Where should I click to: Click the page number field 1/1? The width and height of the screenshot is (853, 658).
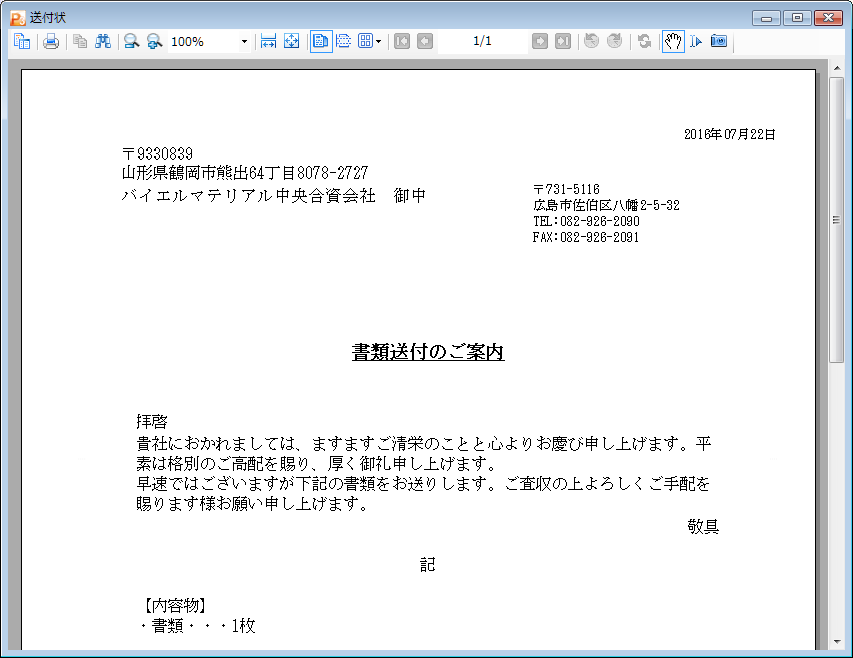[x=483, y=41]
